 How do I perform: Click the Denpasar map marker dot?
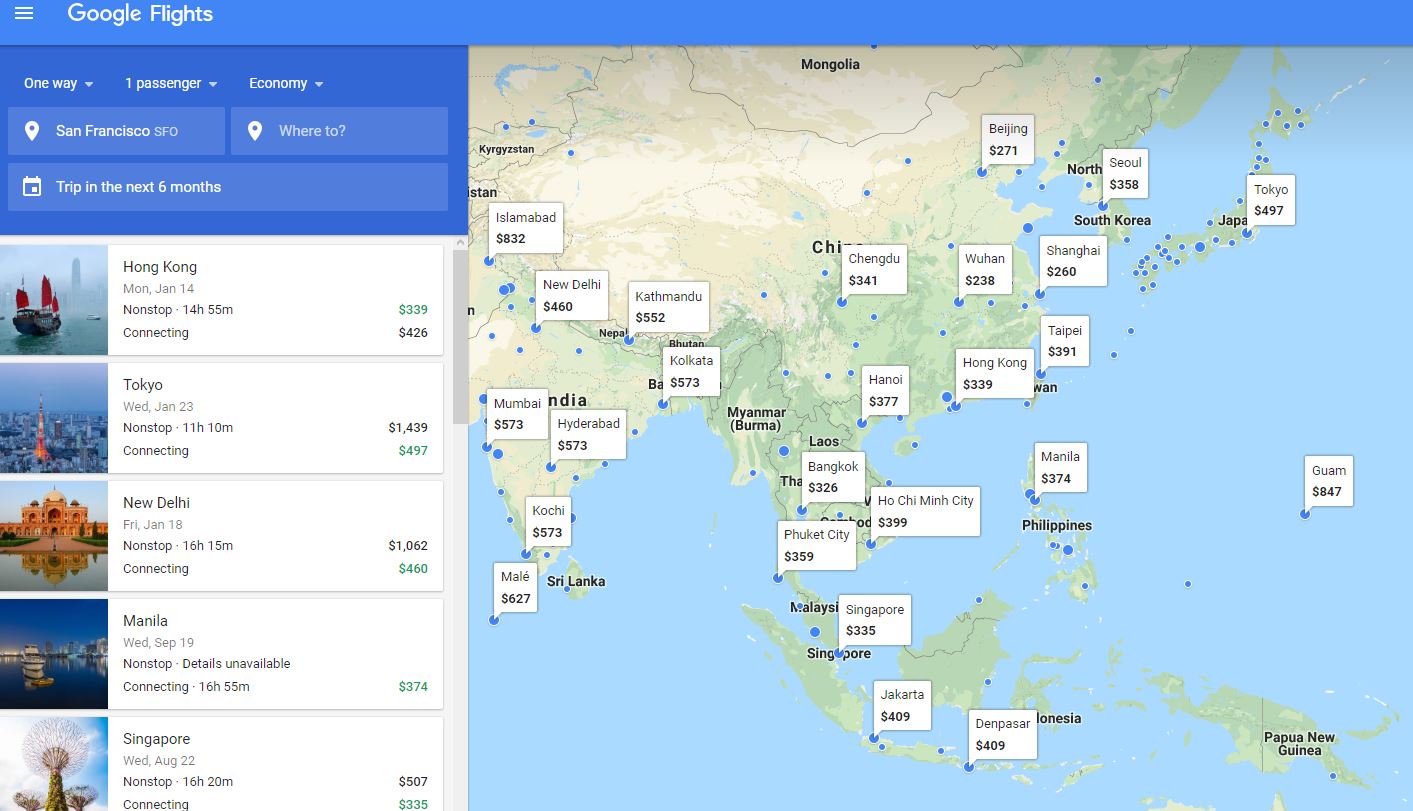tap(969, 767)
